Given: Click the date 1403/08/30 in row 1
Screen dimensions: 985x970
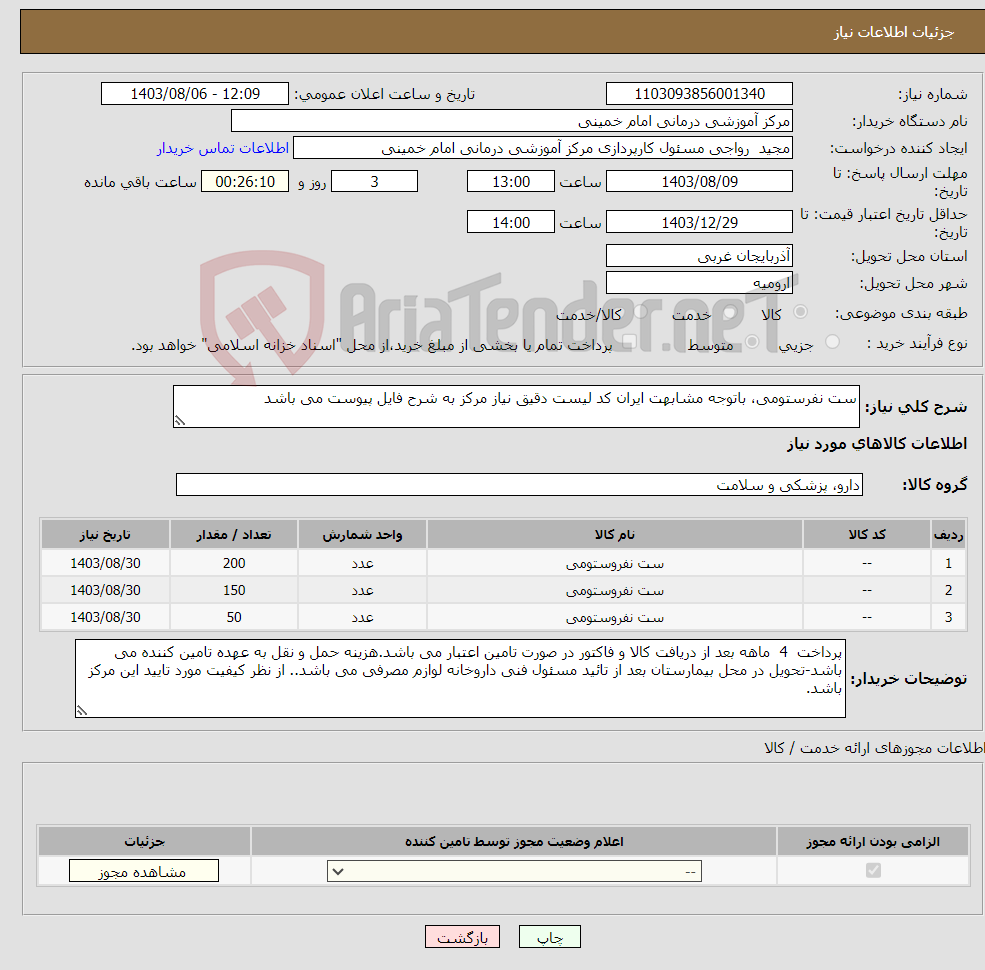Looking at the screenshot, I should [x=105, y=563].
